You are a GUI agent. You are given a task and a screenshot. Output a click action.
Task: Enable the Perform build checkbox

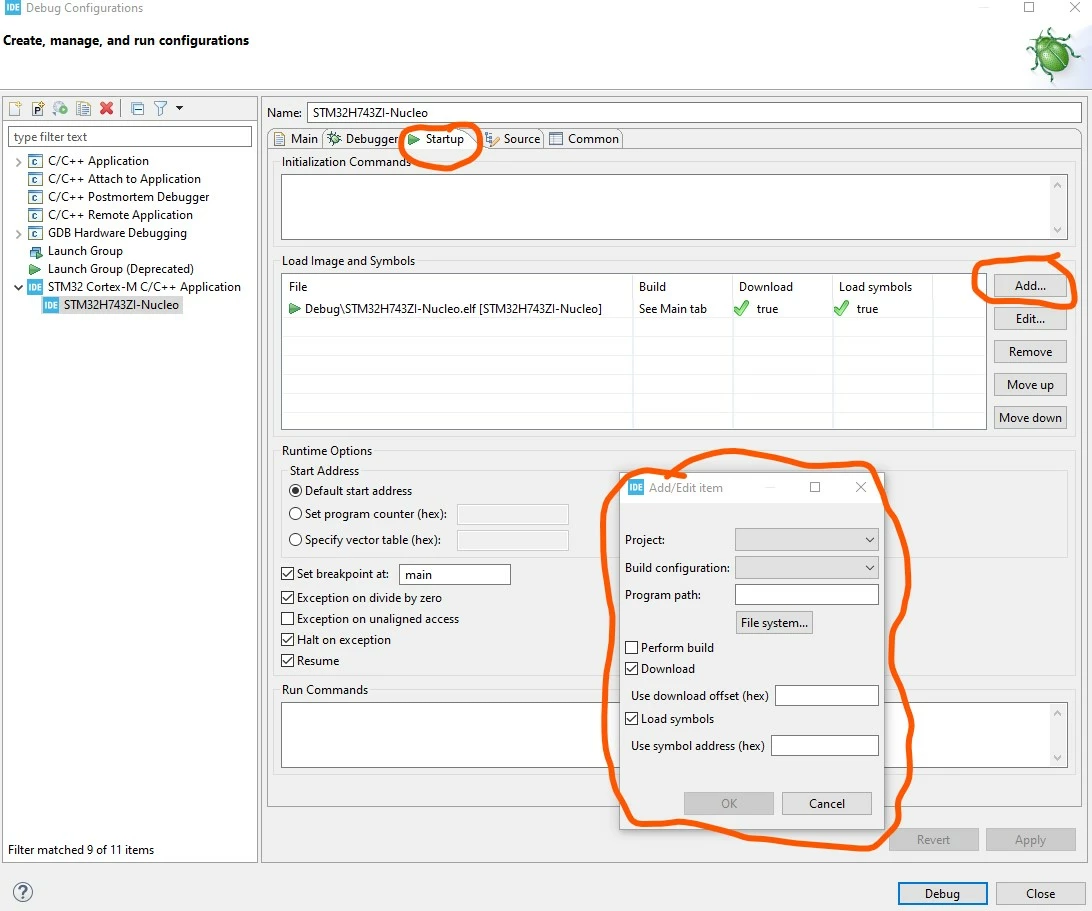click(632, 648)
